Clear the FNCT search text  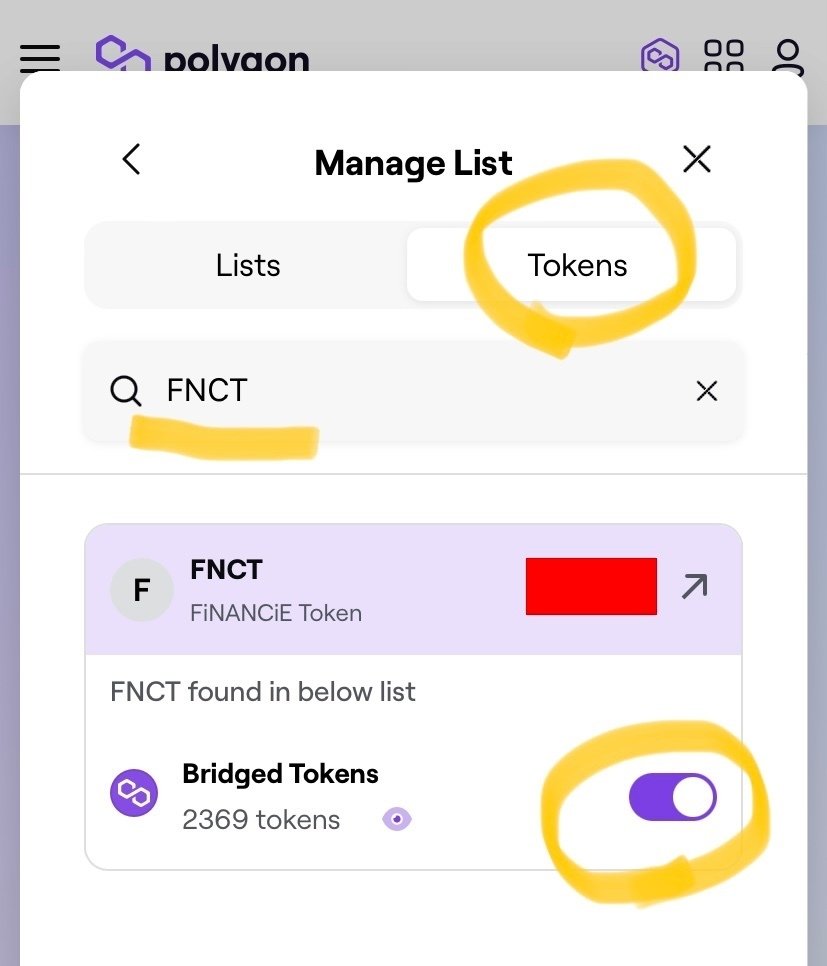(706, 391)
